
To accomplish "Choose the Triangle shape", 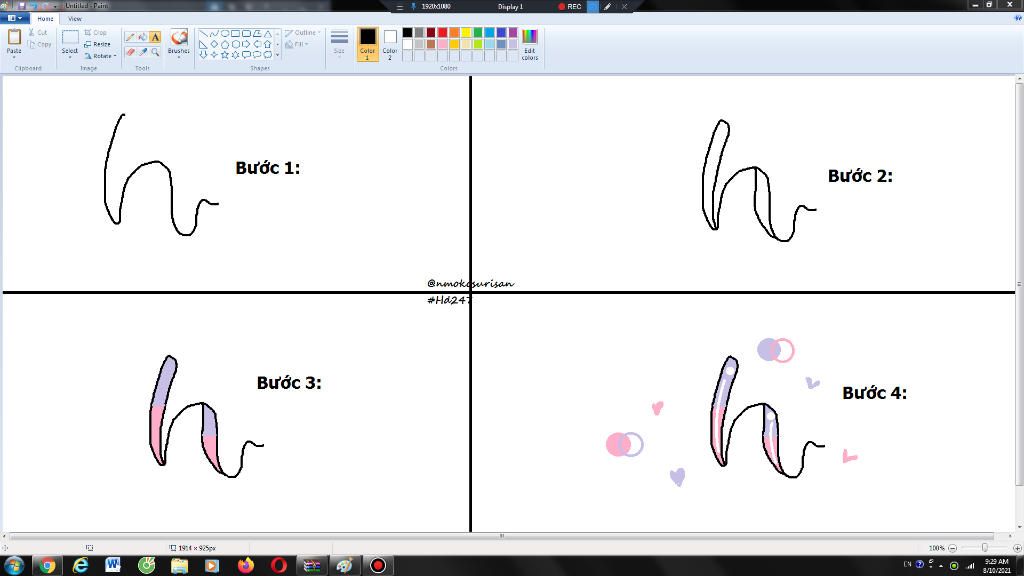I will click(268, 33).
